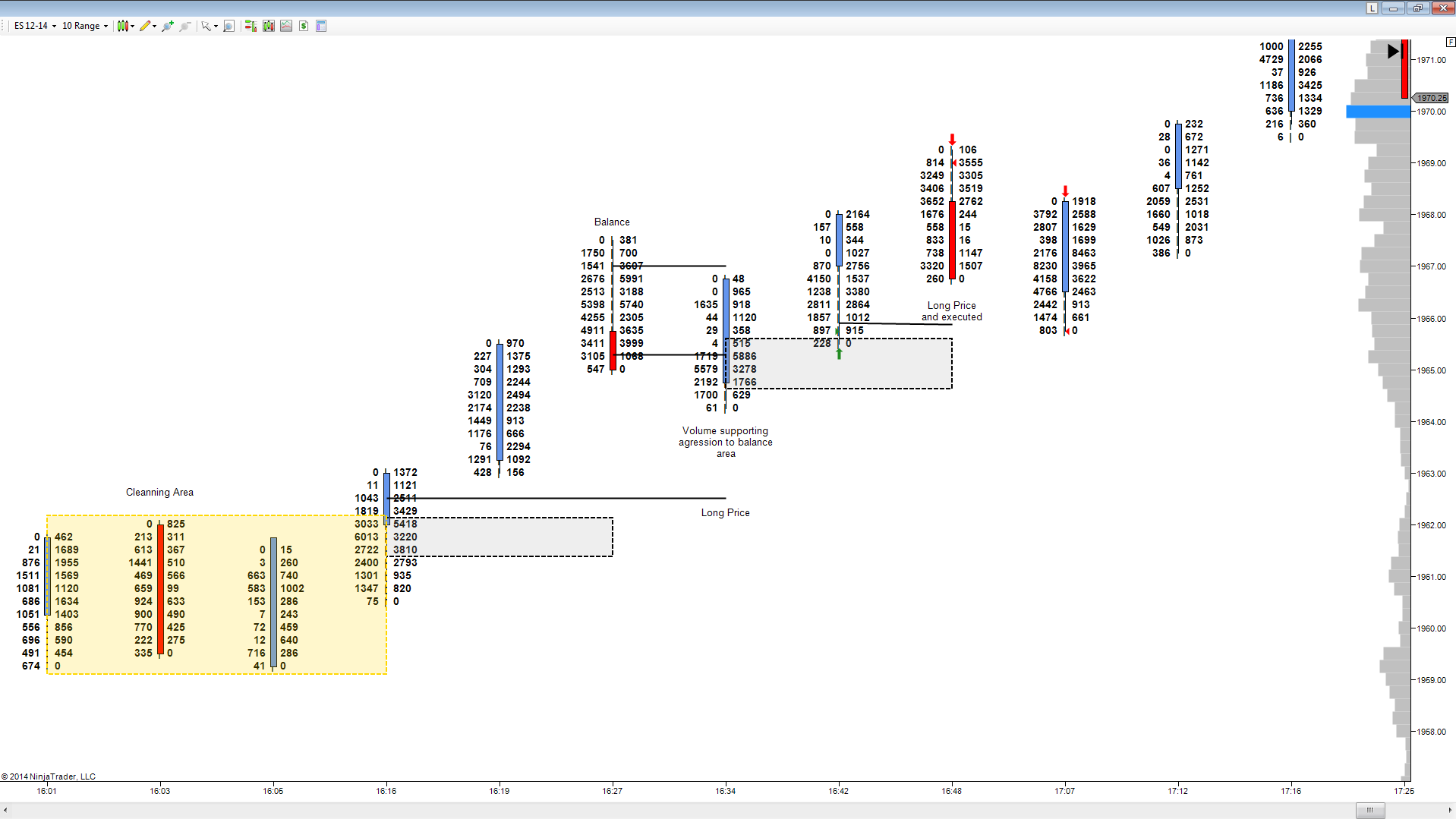Click the black play arrow marker on chart
The width and height of the screenshot is (1456, 819).
click(1393, 51)
